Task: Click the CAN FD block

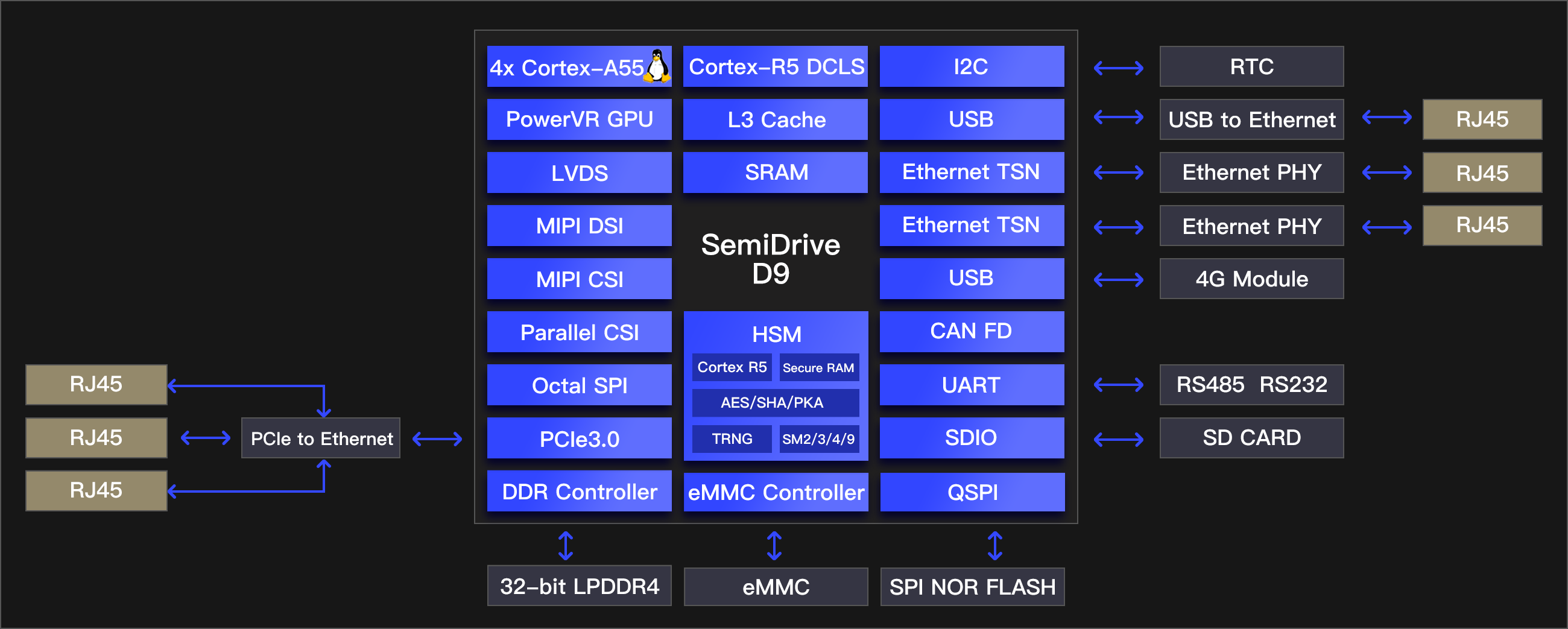Action: (x=972, y=331)
